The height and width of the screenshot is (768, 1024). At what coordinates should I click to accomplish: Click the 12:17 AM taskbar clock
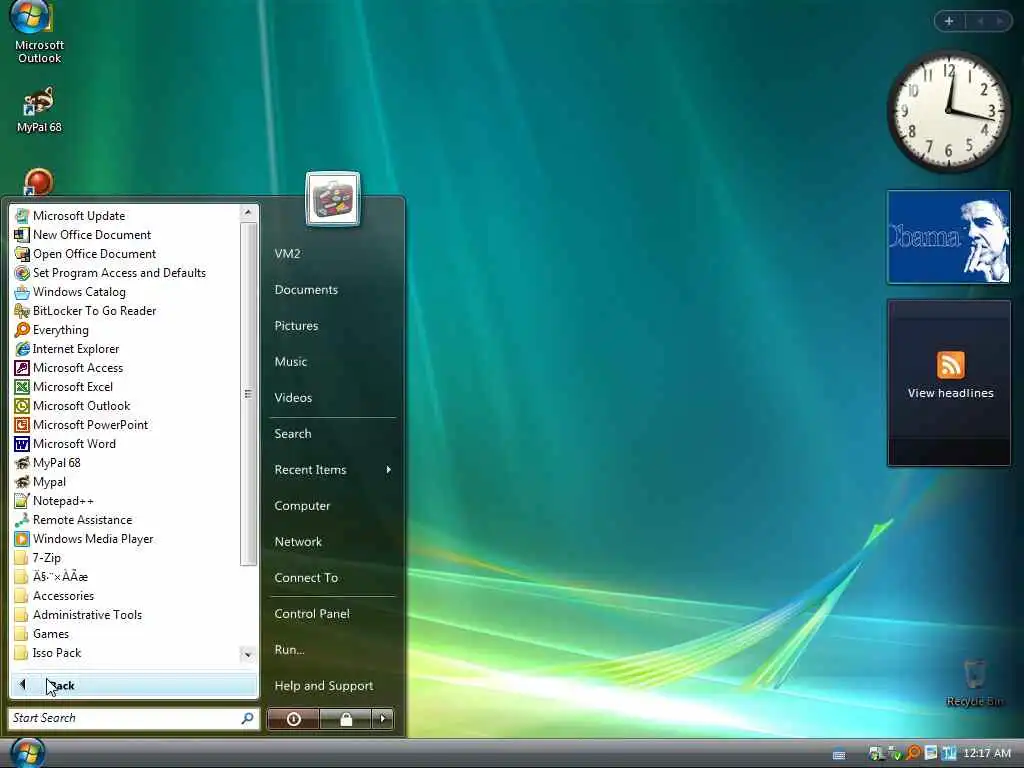click(987, 753)
